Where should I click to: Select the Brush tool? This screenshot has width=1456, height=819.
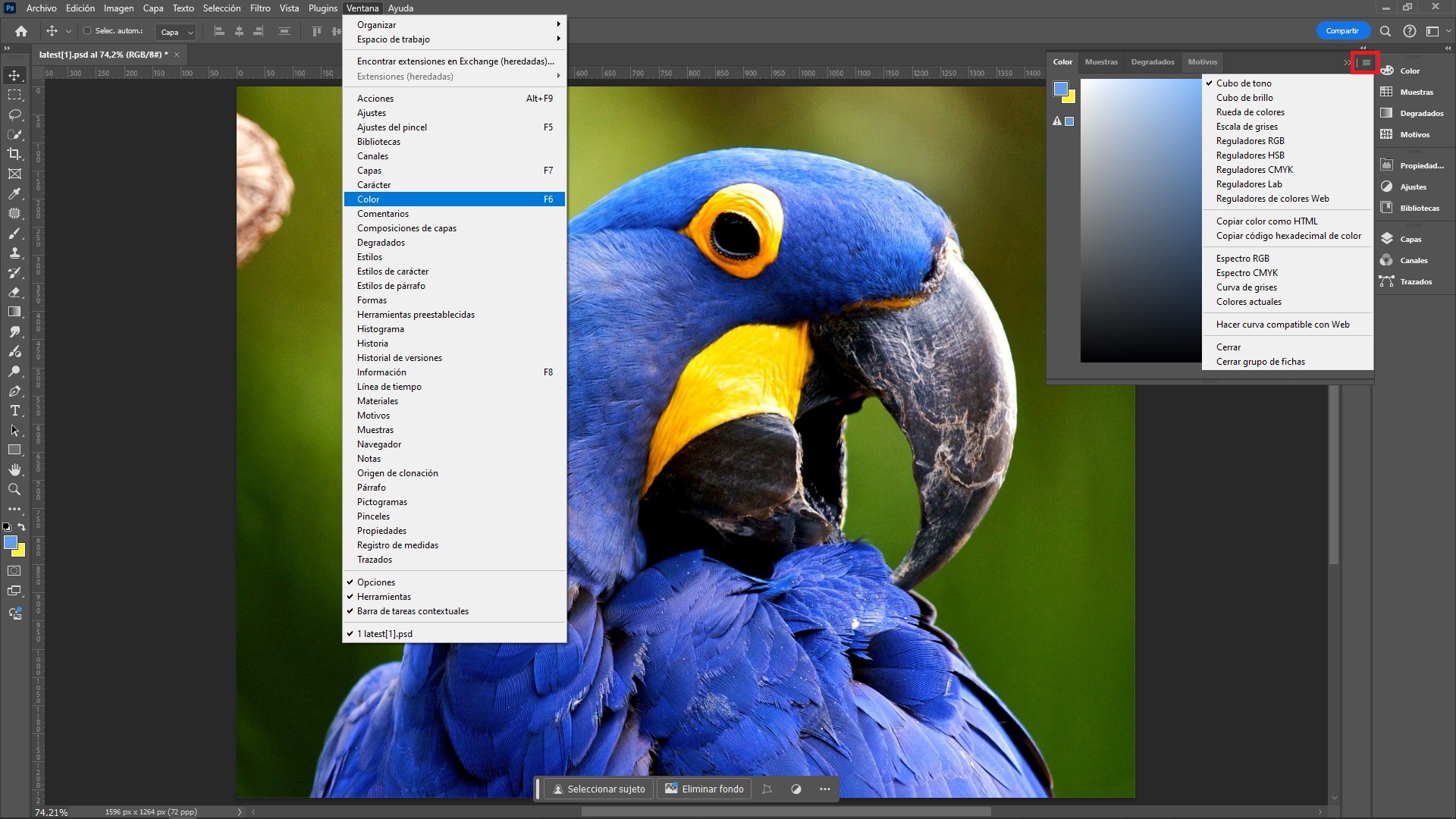click(14, 233)
